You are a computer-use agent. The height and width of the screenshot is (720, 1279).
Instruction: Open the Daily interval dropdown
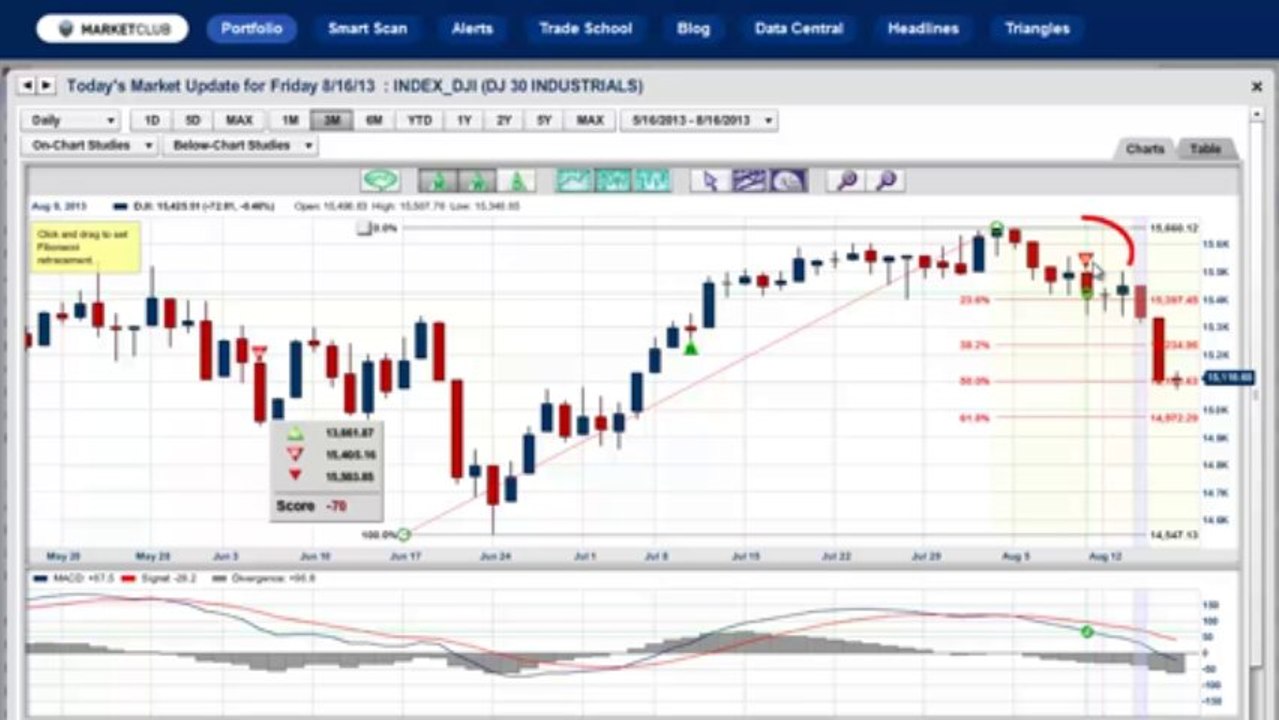tap(70, 120)
